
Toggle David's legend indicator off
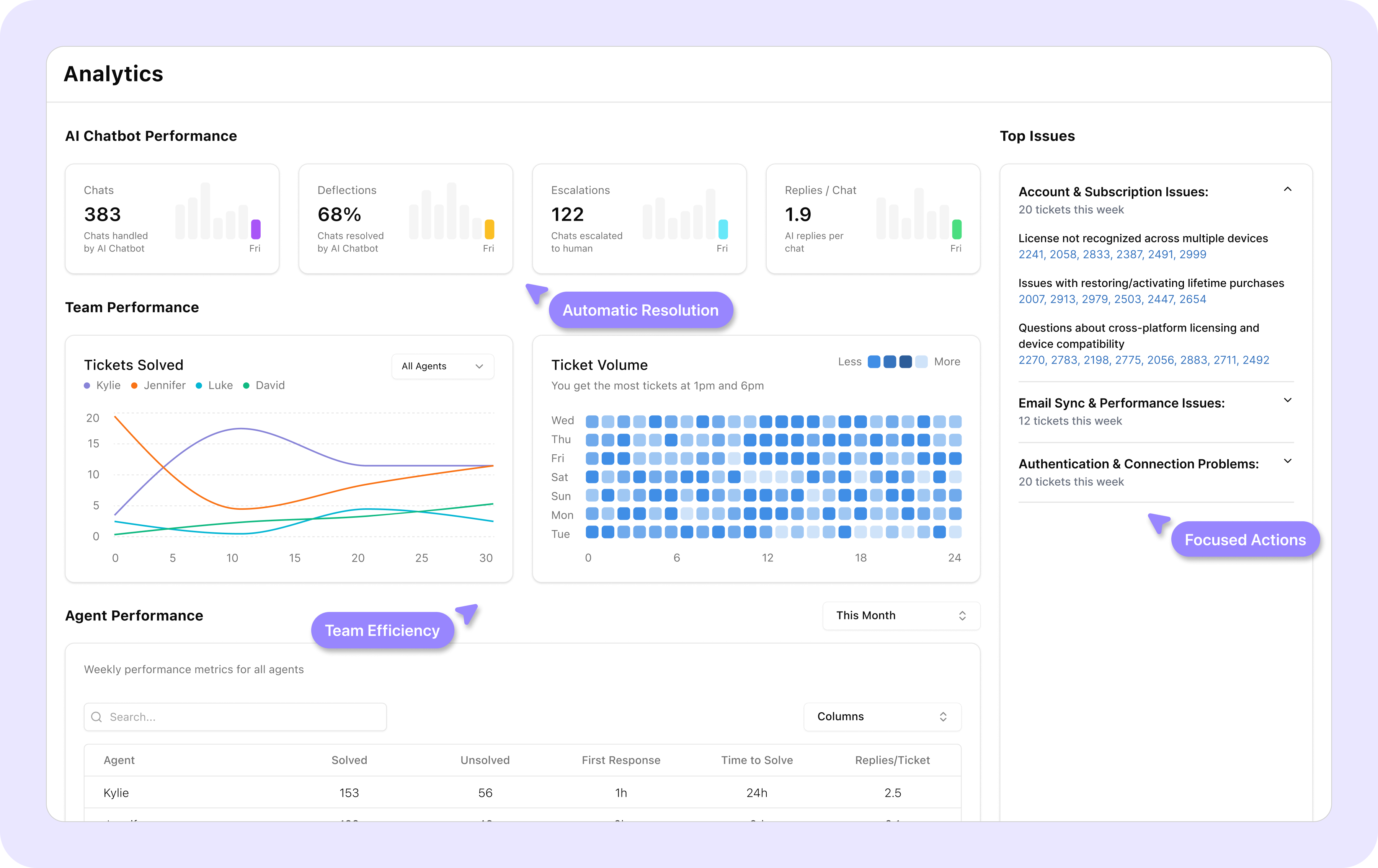click(x=246, y=385)
